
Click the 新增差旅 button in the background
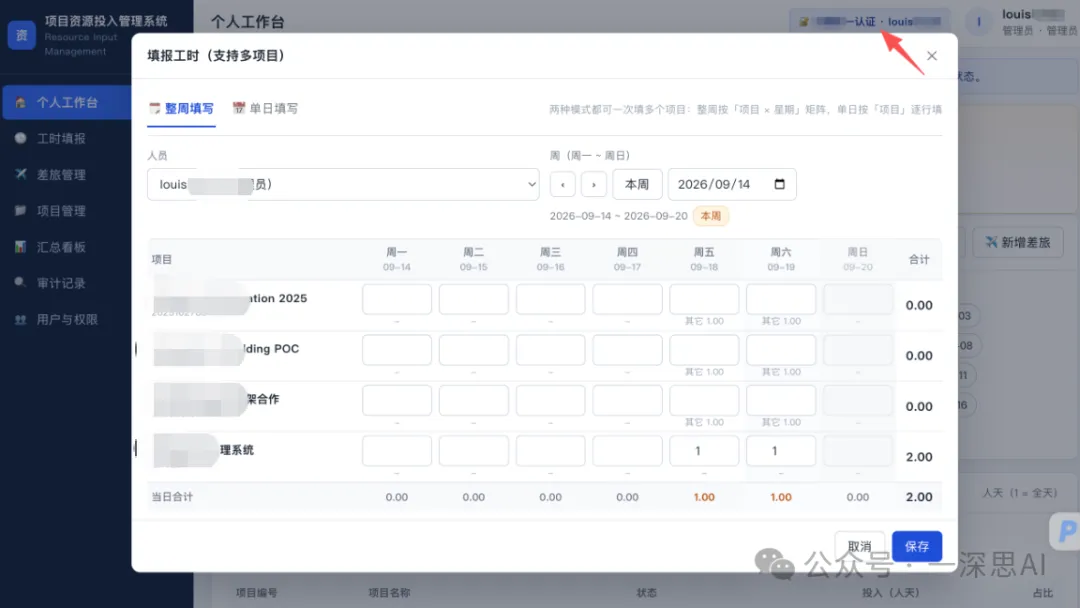tap(1017, 242)
